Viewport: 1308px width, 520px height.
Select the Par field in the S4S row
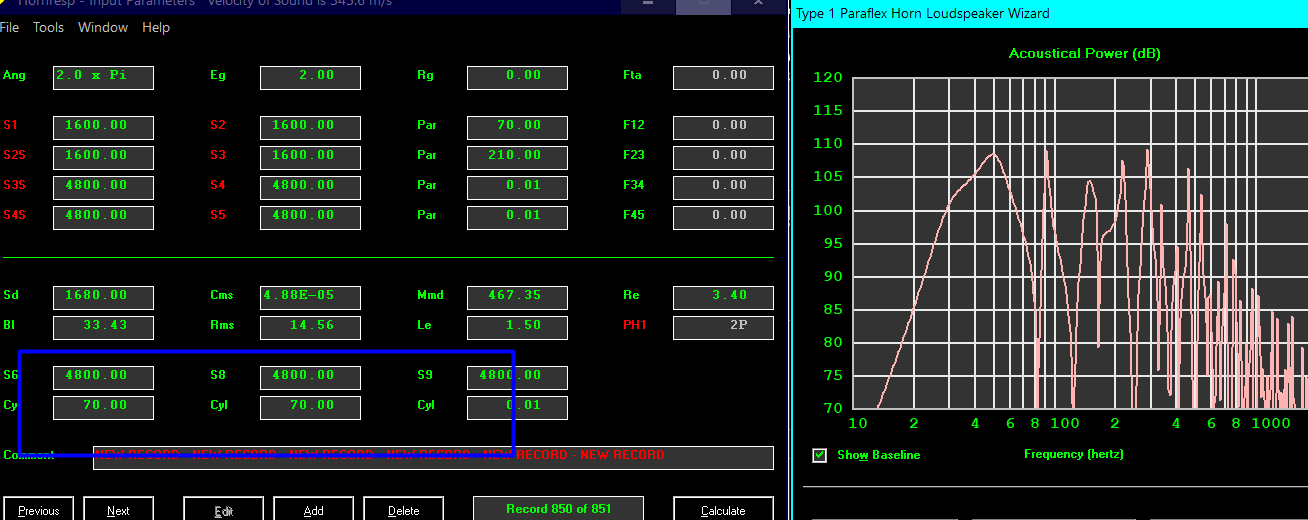pyautogui.click(x=517, y=217)
